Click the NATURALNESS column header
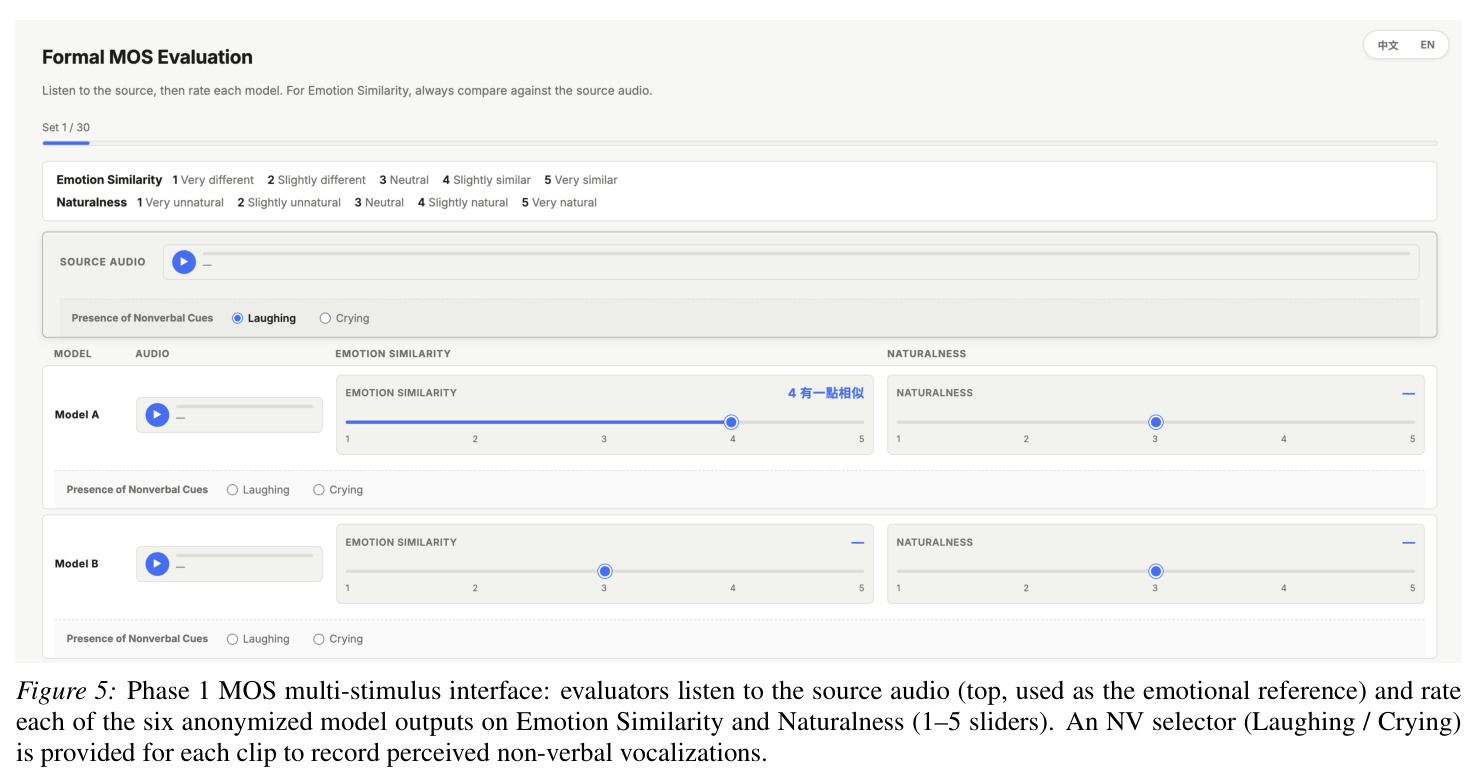 pyautogui.click(x=927, y=354)
